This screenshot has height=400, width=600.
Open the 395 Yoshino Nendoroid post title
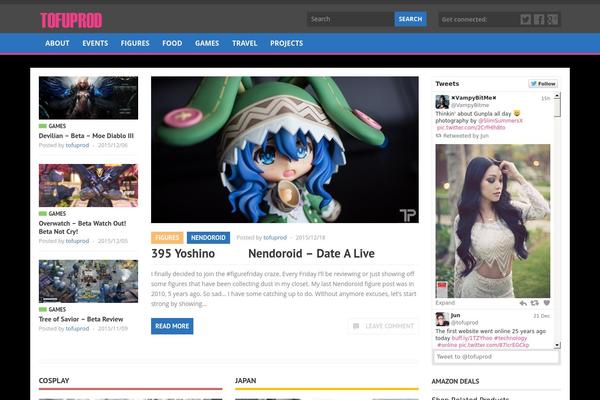coord(263,253)
